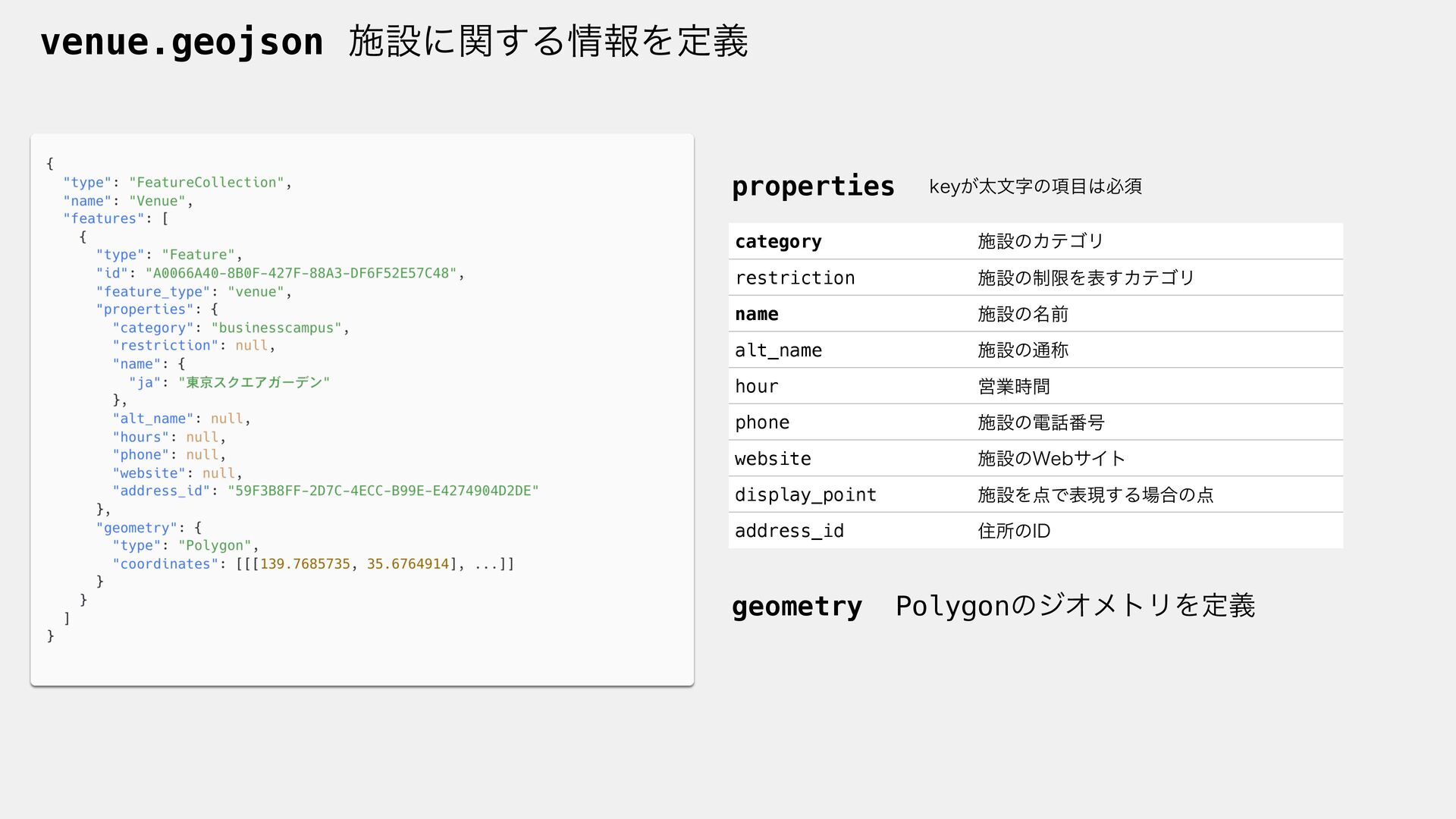Screen dimensions: 1456x819
Task: Click description 施設のWebサイト
Action: click(1051, 459)
